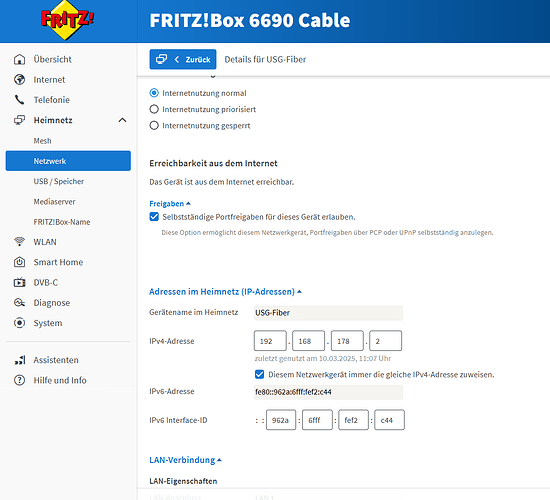Open USB / Speicher menu entry

(x=59, y=181)
